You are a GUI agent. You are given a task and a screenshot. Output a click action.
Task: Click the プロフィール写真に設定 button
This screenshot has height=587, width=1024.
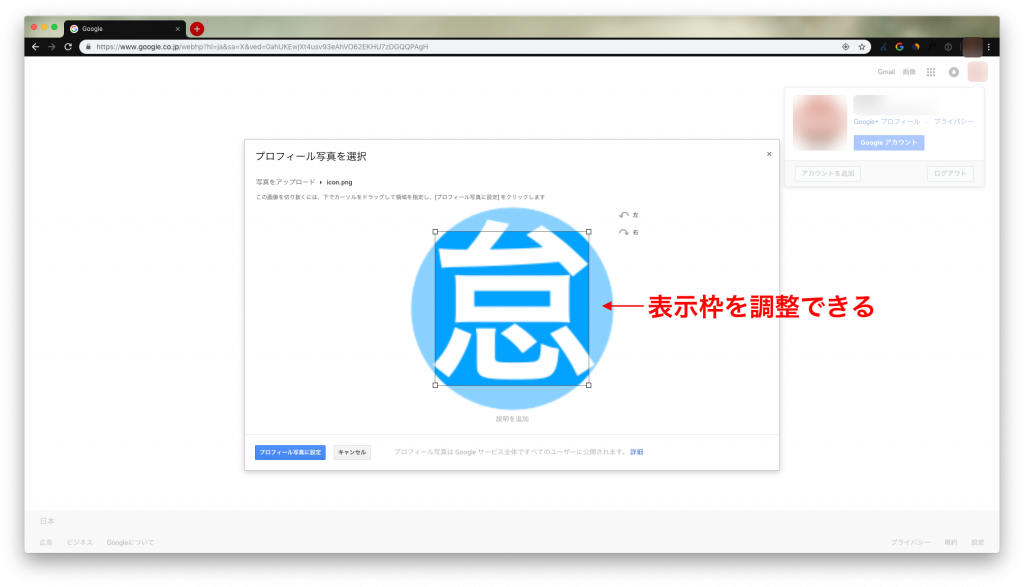(290, 452)
